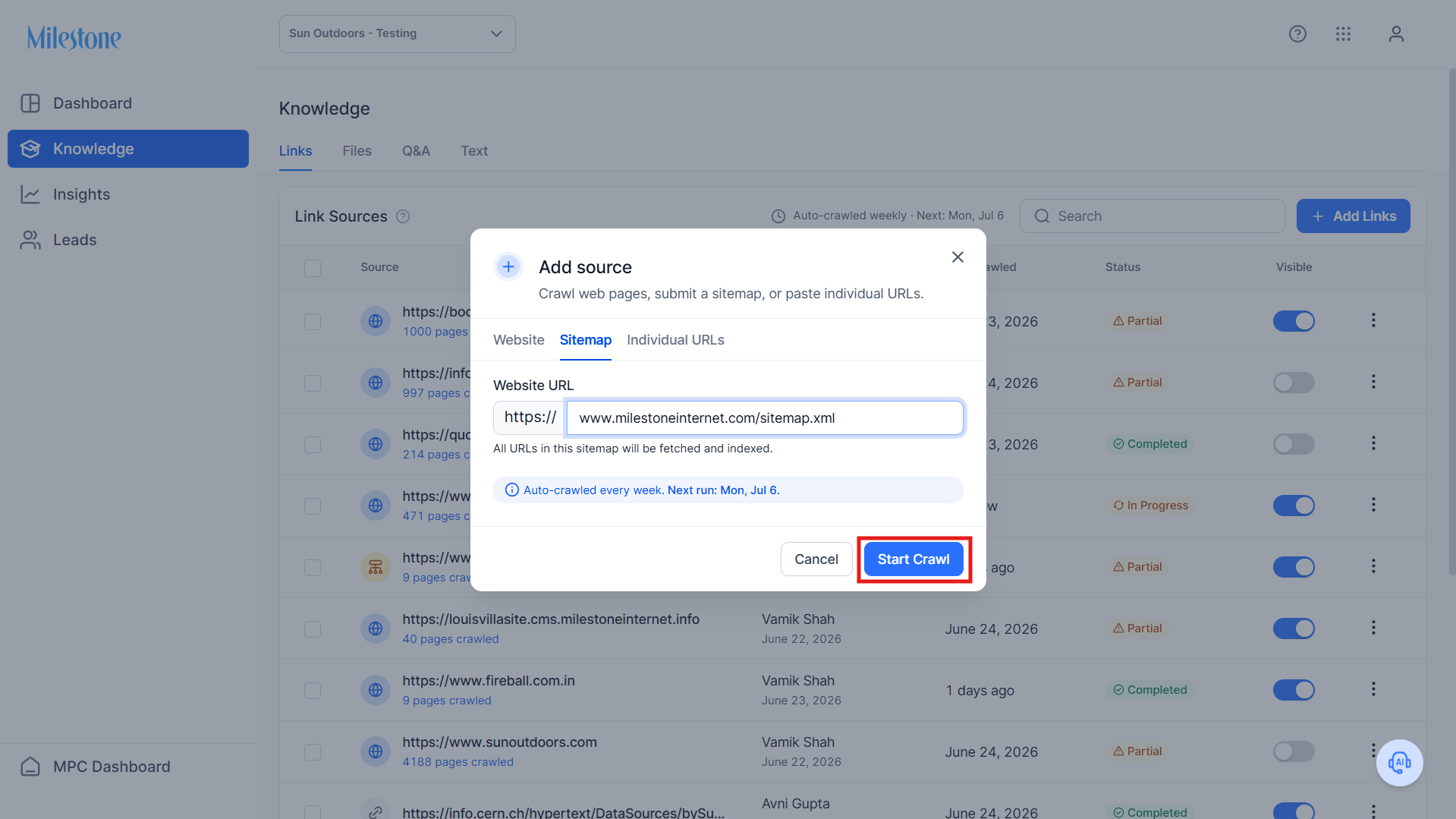Click the Start Crawl button

[914, 559]
